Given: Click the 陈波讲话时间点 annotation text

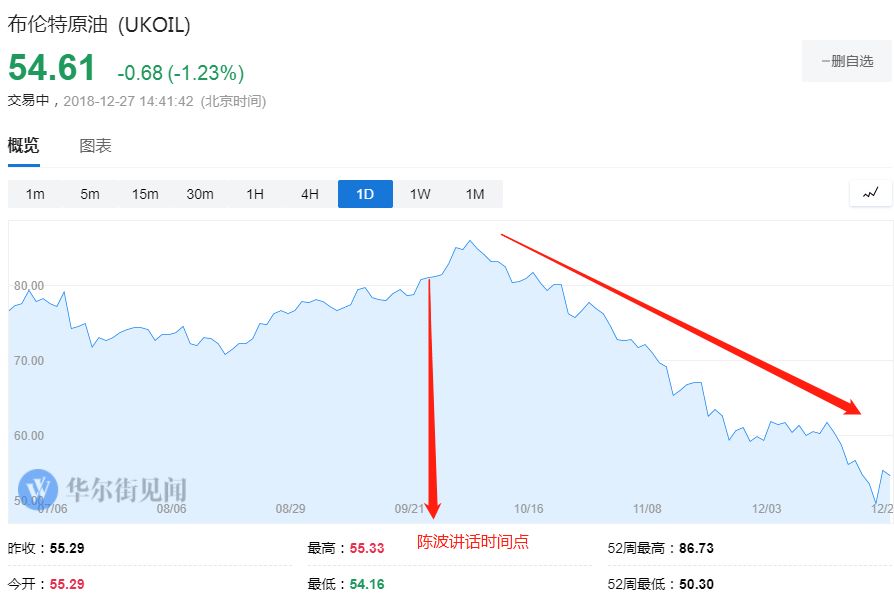Looking at the screenshot, I should pyautogui.click(x=473, y=542).
